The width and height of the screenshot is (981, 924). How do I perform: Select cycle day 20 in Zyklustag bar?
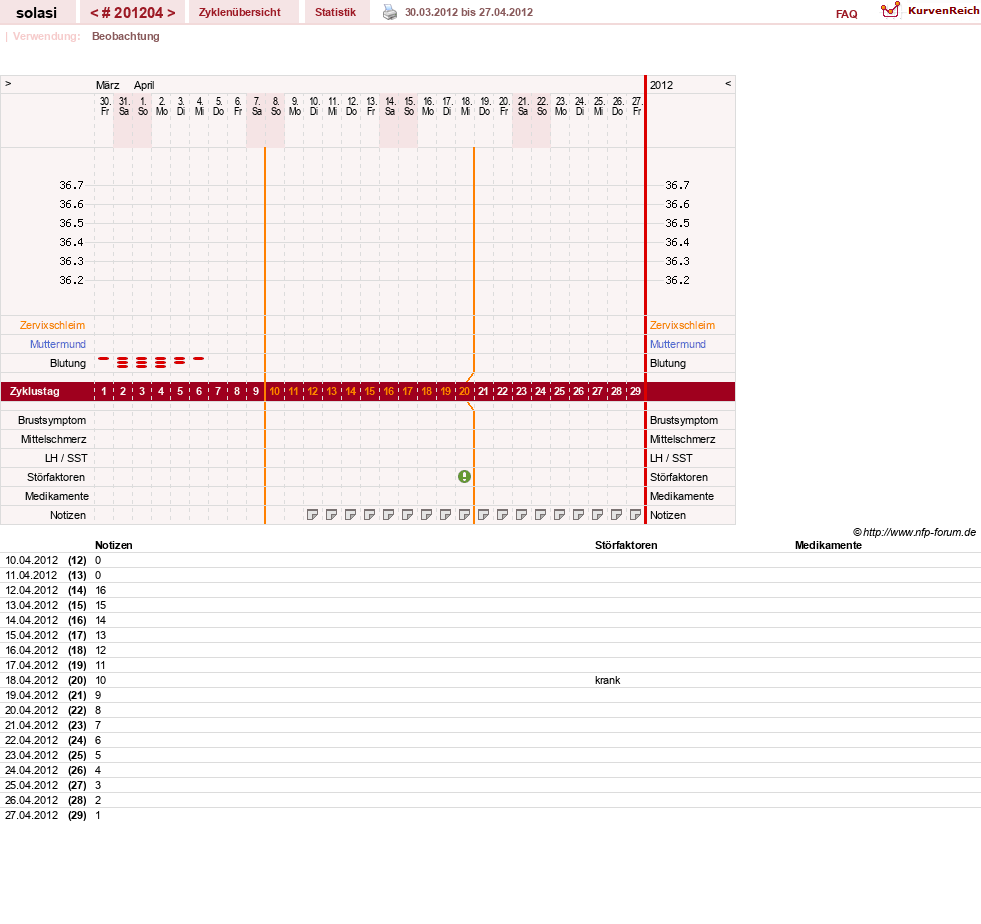tap(464, 391)
